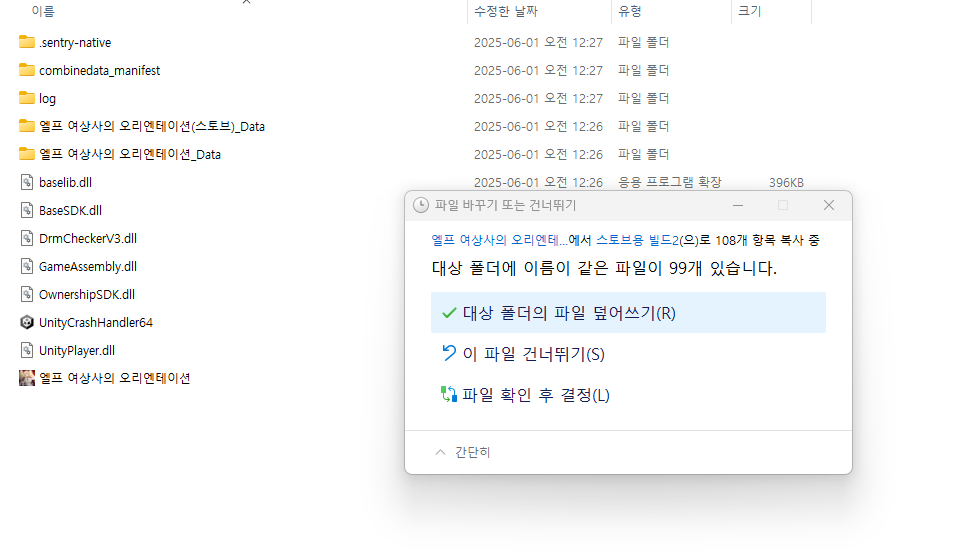
Task: Close the 파일 바꾸기 또는 건너뛰기 dialog
Action: pyautogui.click(x=829, y=205)
